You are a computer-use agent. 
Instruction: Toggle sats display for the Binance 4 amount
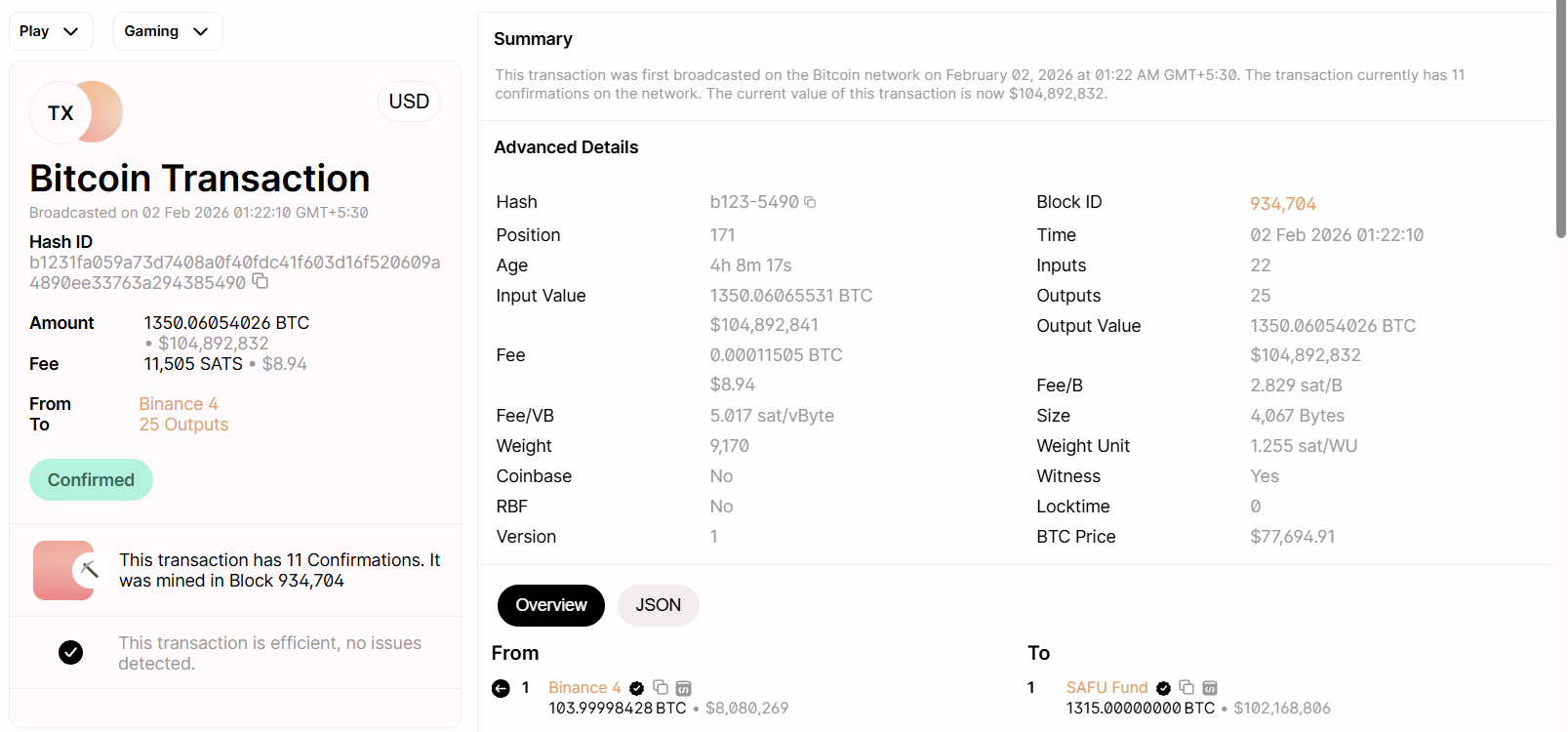[683, 687]
